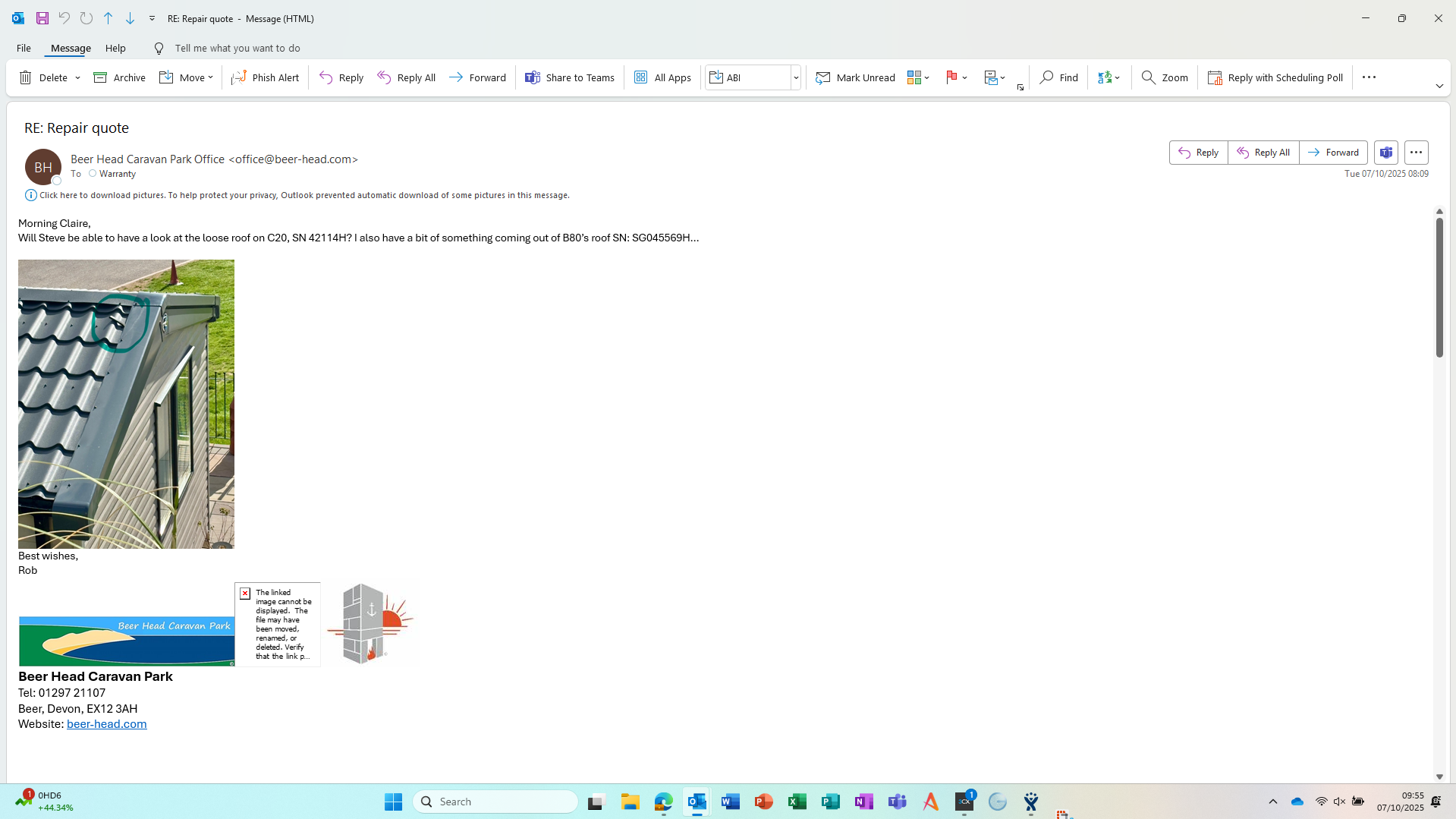Click Reply with Scheduling Poll
This screenshot has height=819, width=1456.
click(x=1275, y=77)
